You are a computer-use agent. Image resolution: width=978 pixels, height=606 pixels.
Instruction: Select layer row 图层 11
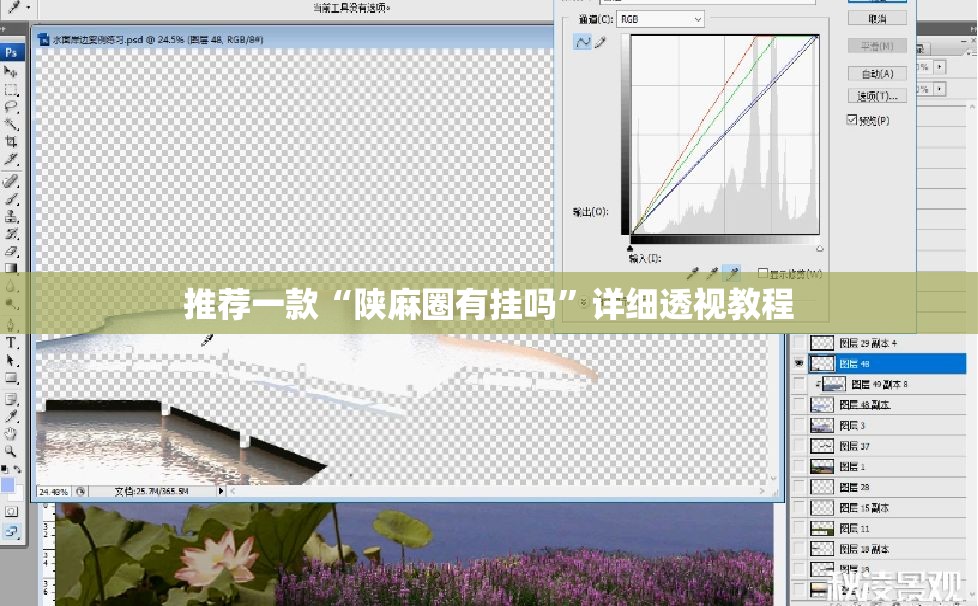(x=878, y=528)
